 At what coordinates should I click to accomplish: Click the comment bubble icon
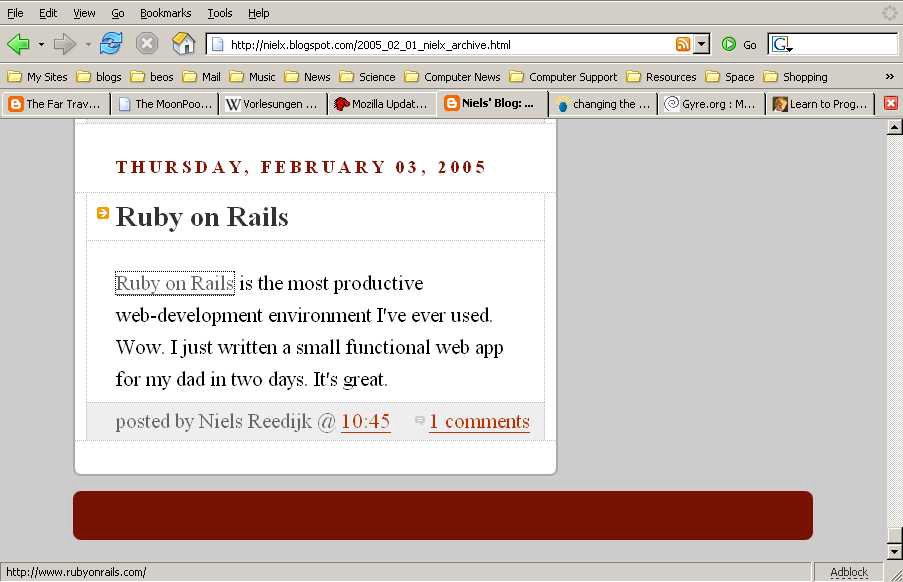point(420,421)
